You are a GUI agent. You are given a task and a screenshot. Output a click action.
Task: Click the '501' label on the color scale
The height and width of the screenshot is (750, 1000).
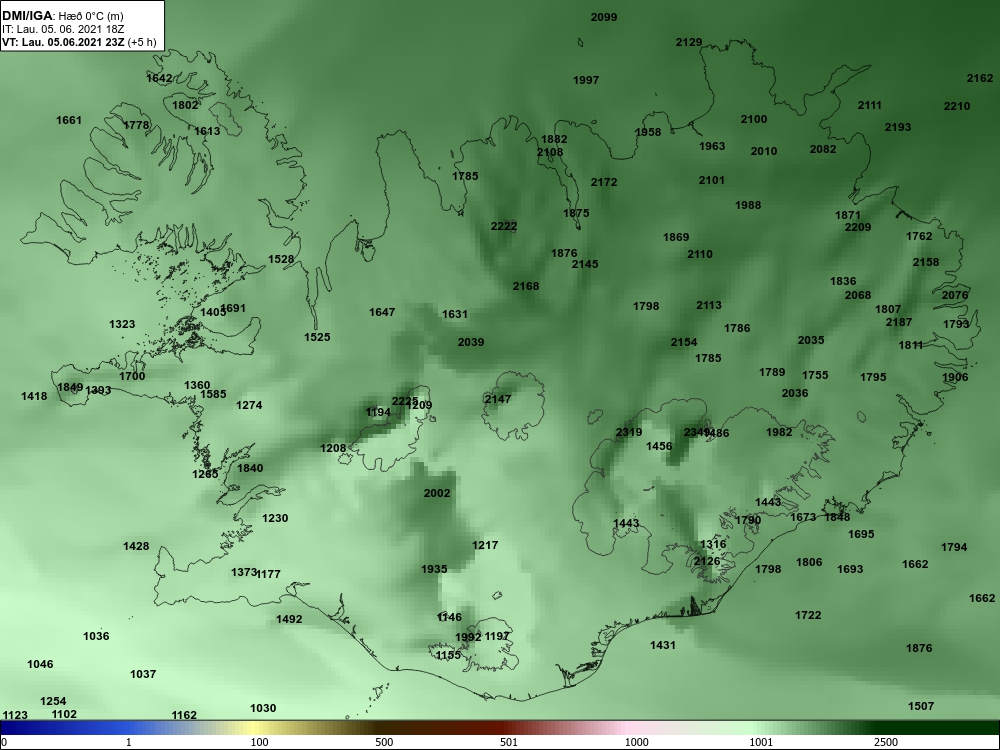(508, 742)
